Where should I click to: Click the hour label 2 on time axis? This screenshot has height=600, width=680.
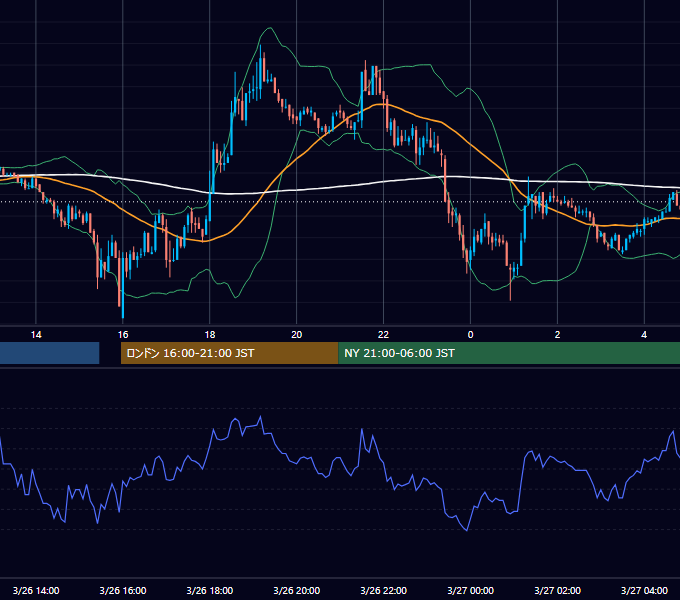coord(557,335)
